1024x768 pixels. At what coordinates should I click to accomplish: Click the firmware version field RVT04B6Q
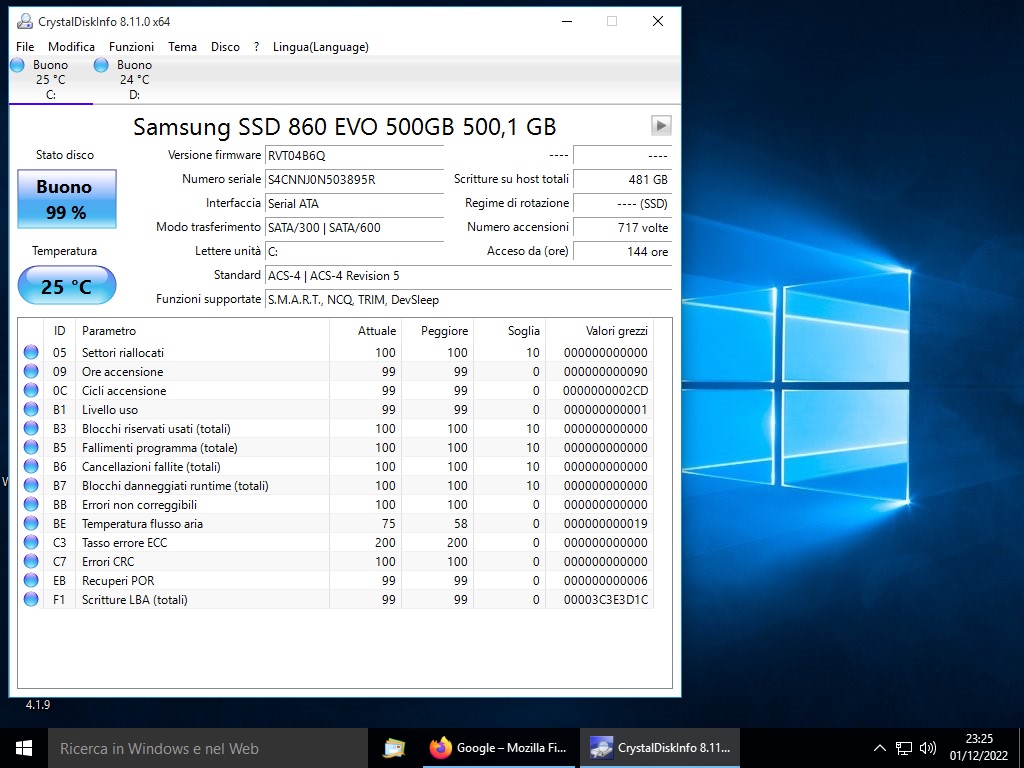click(x=354, y=155)
